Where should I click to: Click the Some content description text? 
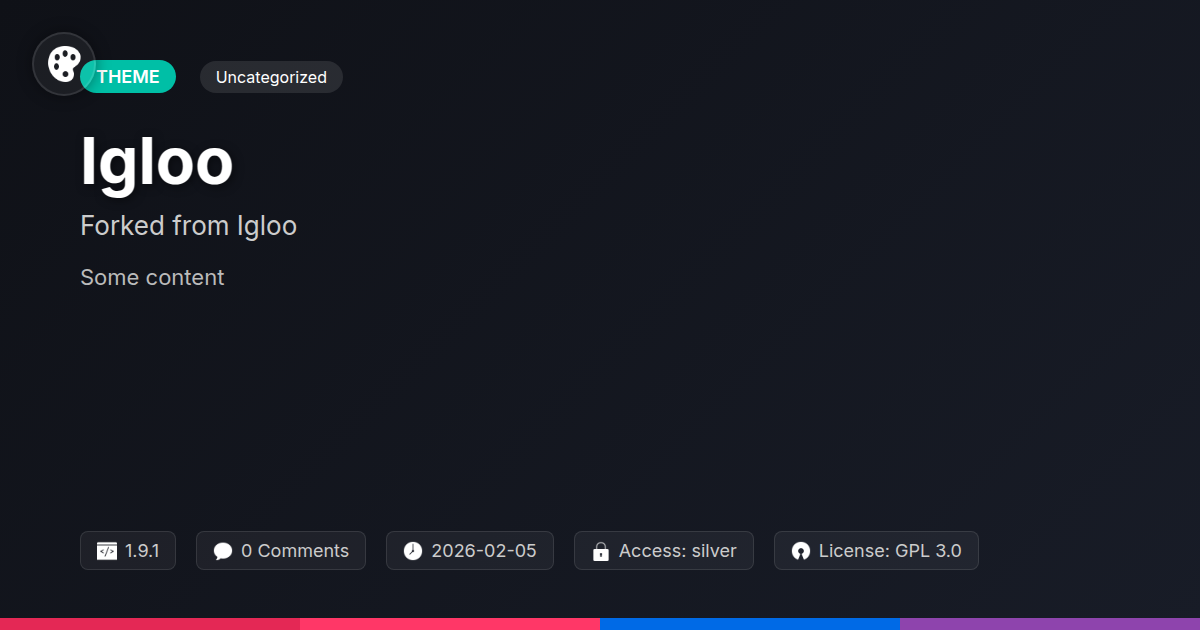coord(152,277)
